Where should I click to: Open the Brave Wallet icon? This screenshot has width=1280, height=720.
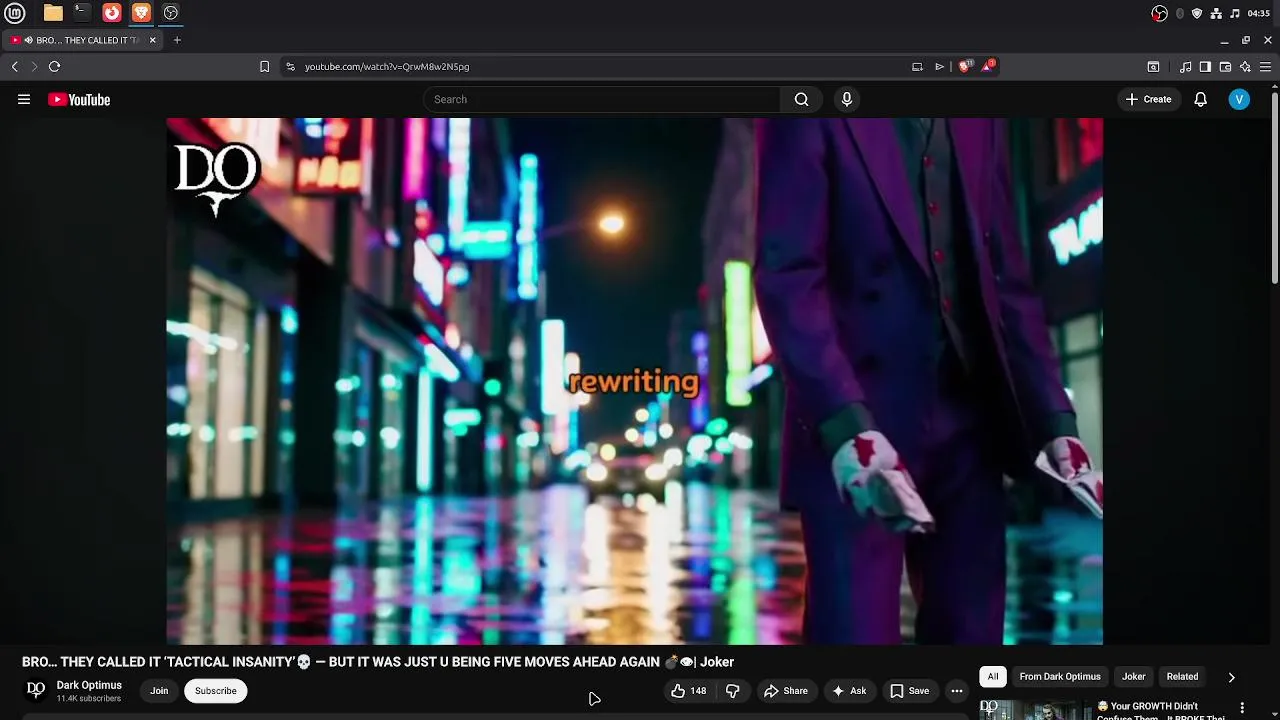1225,67
